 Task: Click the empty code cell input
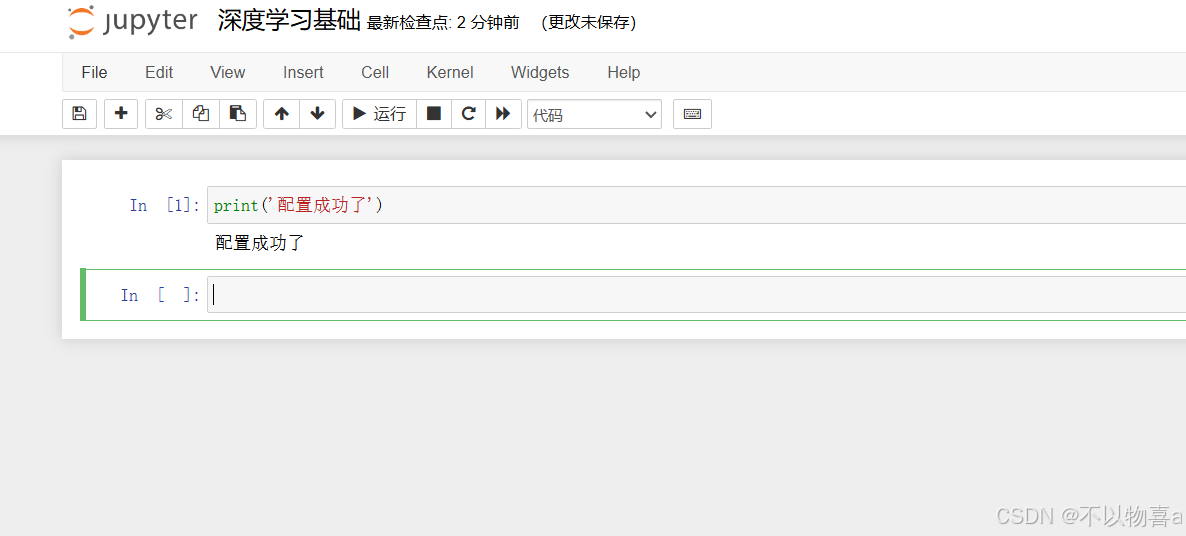pos(696,295)
